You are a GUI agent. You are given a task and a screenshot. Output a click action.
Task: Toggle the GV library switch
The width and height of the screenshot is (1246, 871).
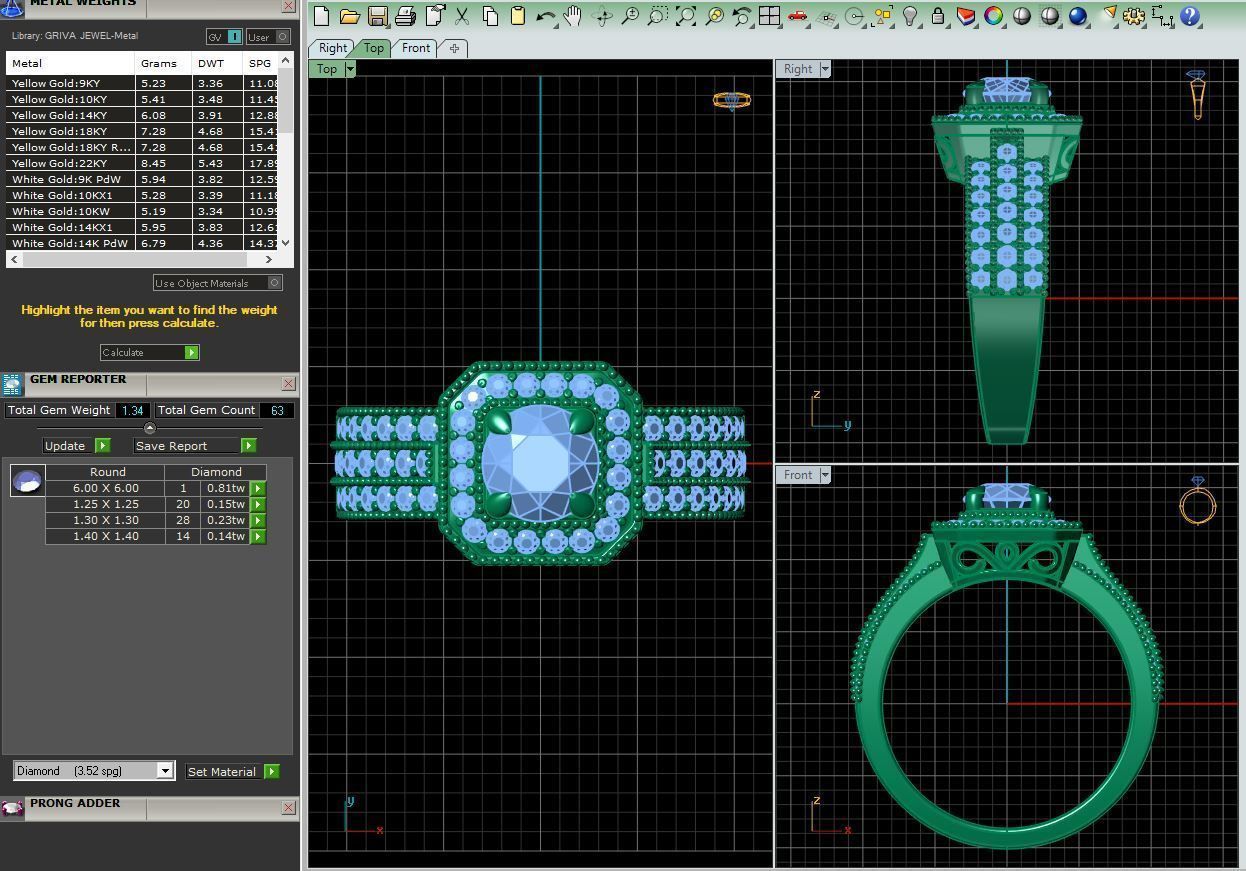point(225,37)
